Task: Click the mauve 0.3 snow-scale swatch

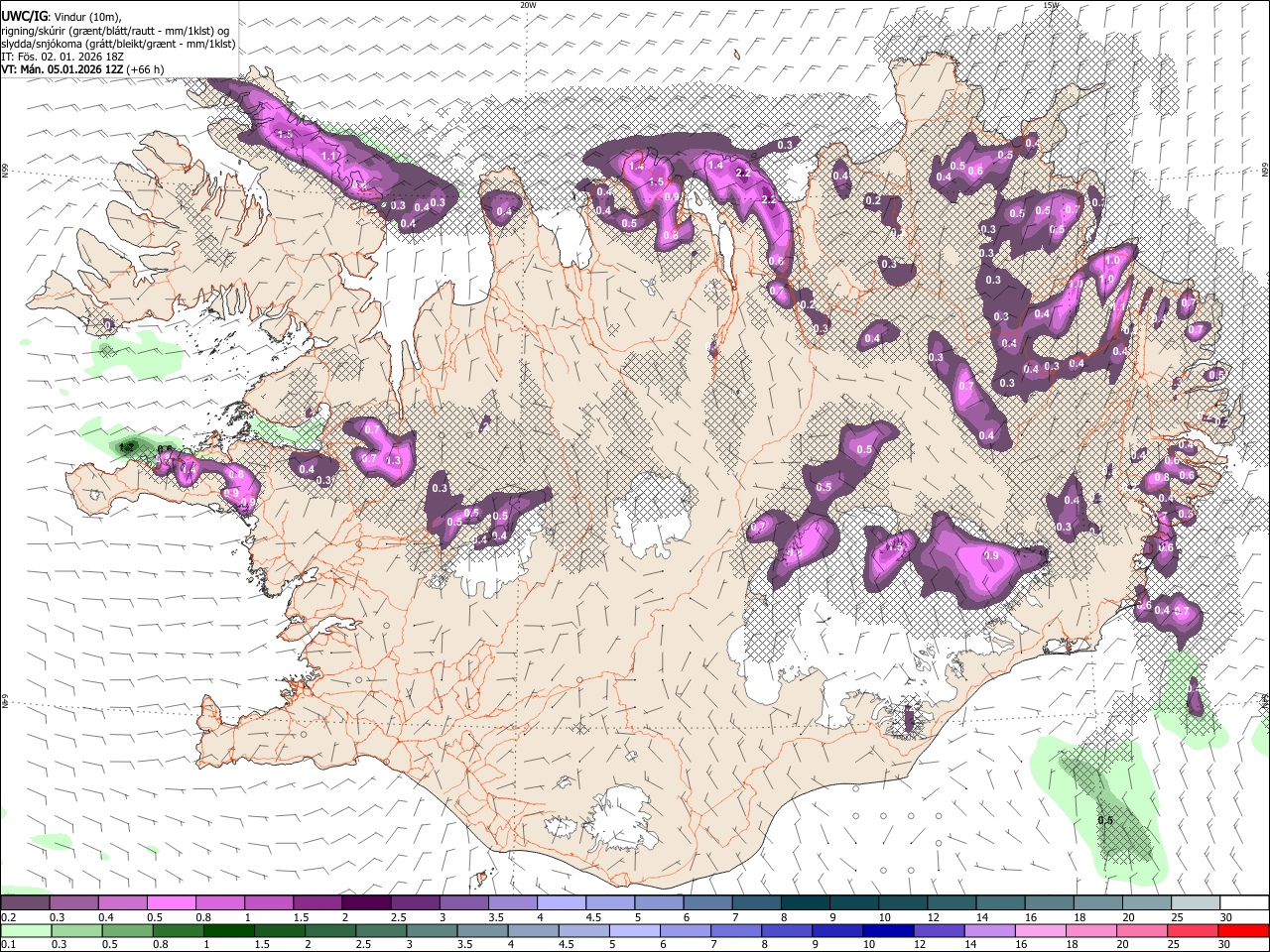Action: tap(73, 903)
